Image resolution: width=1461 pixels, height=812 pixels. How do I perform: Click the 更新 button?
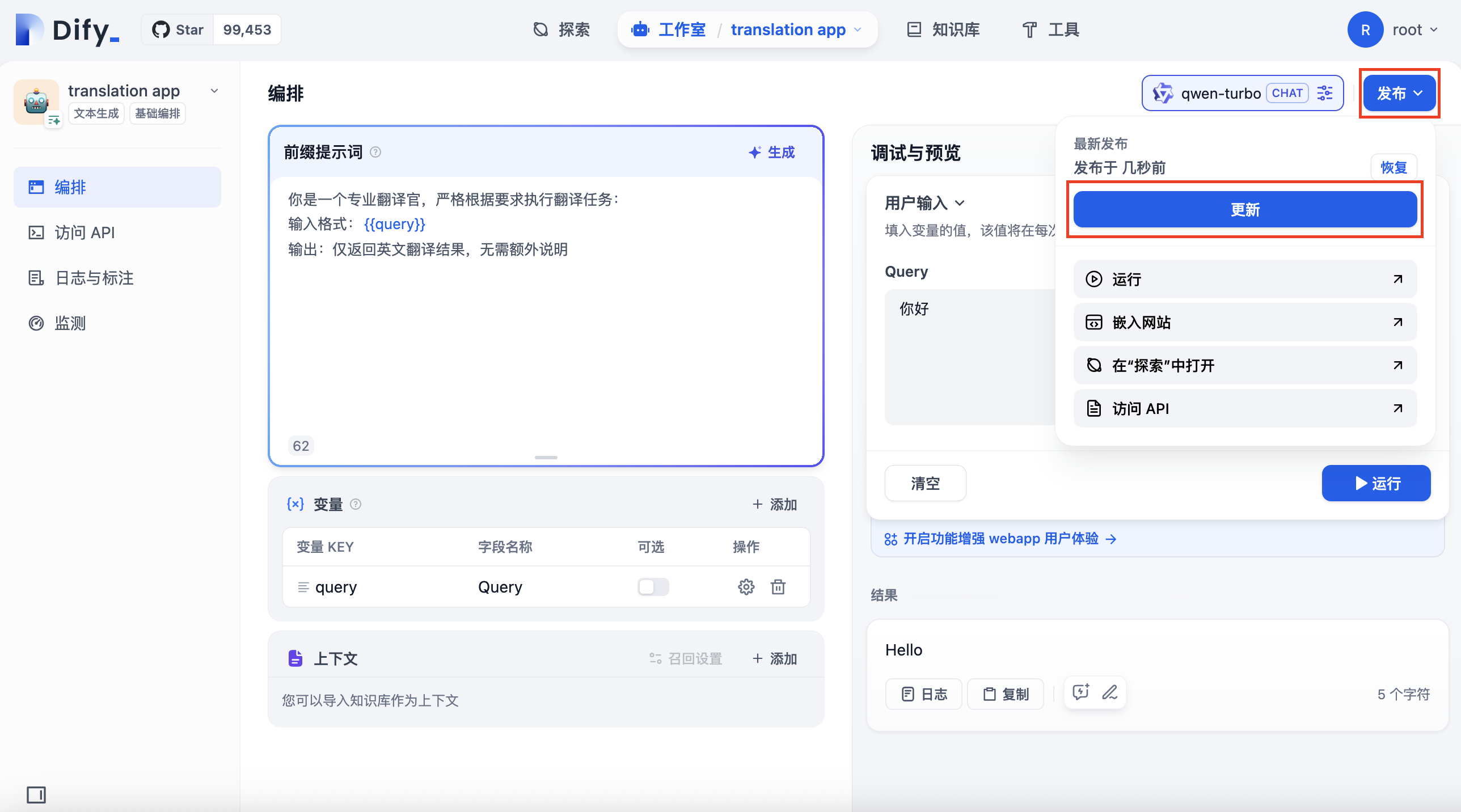coord(1244,209)
